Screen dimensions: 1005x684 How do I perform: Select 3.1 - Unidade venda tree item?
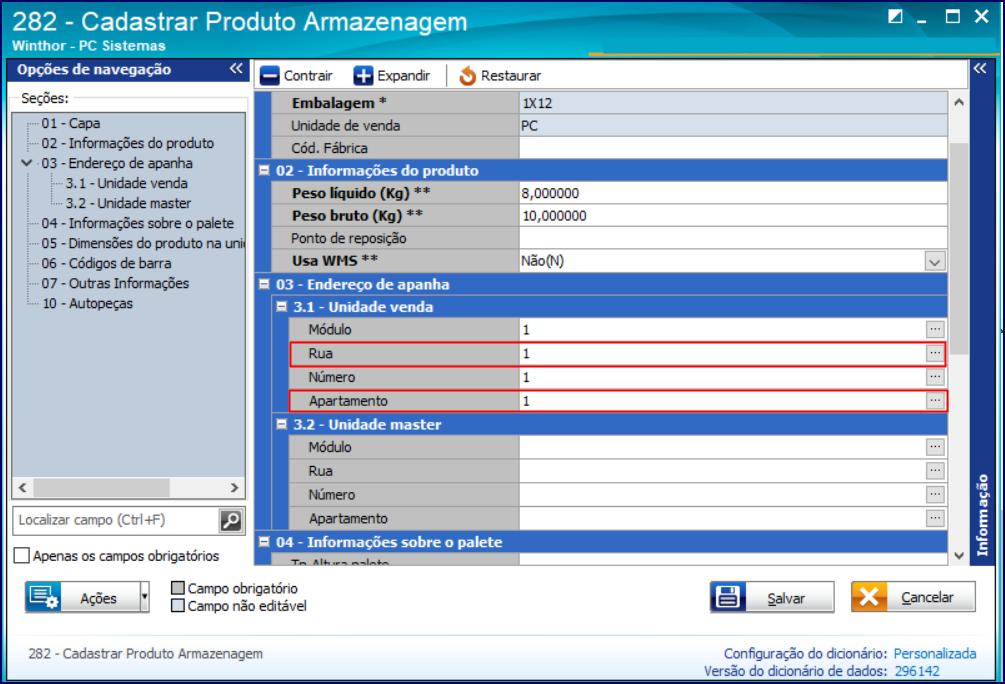(x=126, y=183)
